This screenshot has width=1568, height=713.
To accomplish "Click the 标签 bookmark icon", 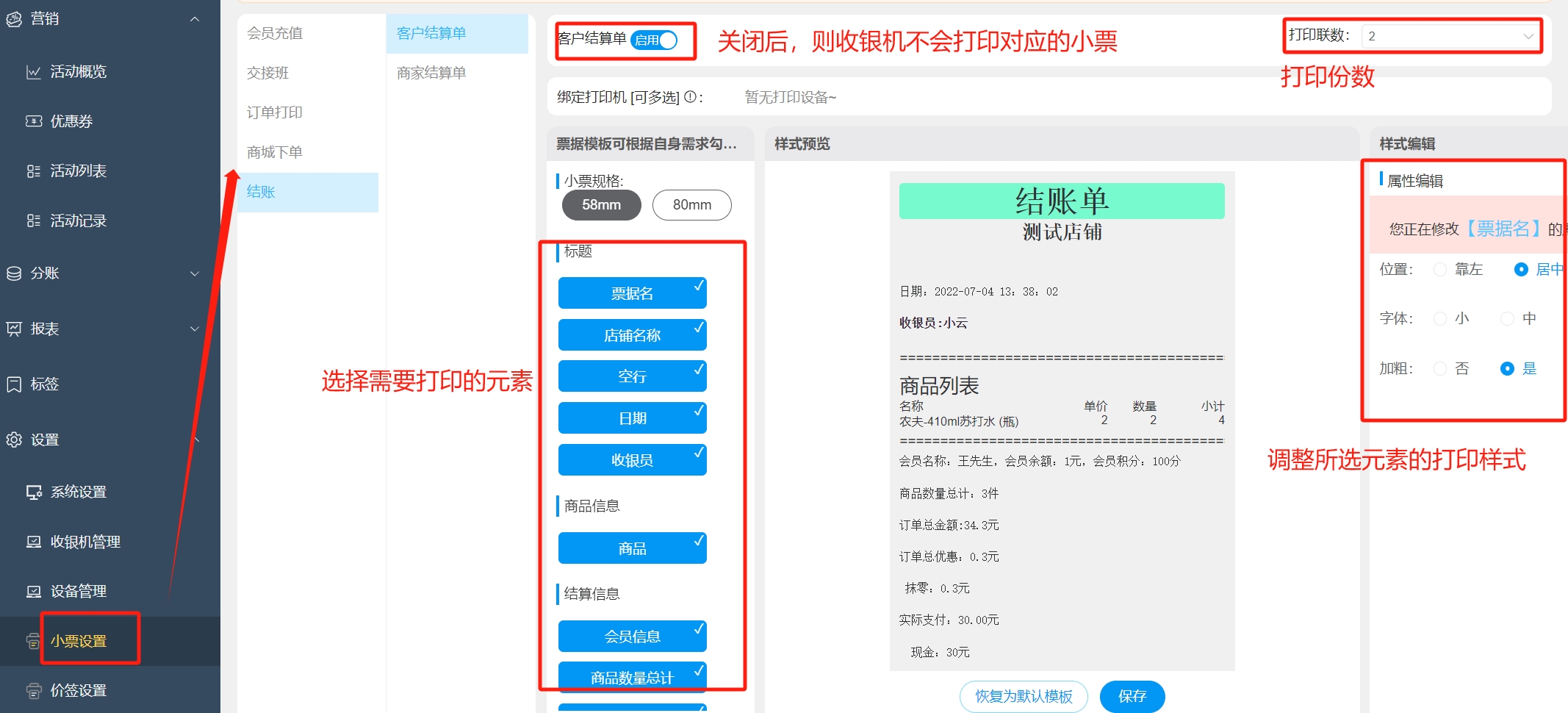I will coord(14,384).
